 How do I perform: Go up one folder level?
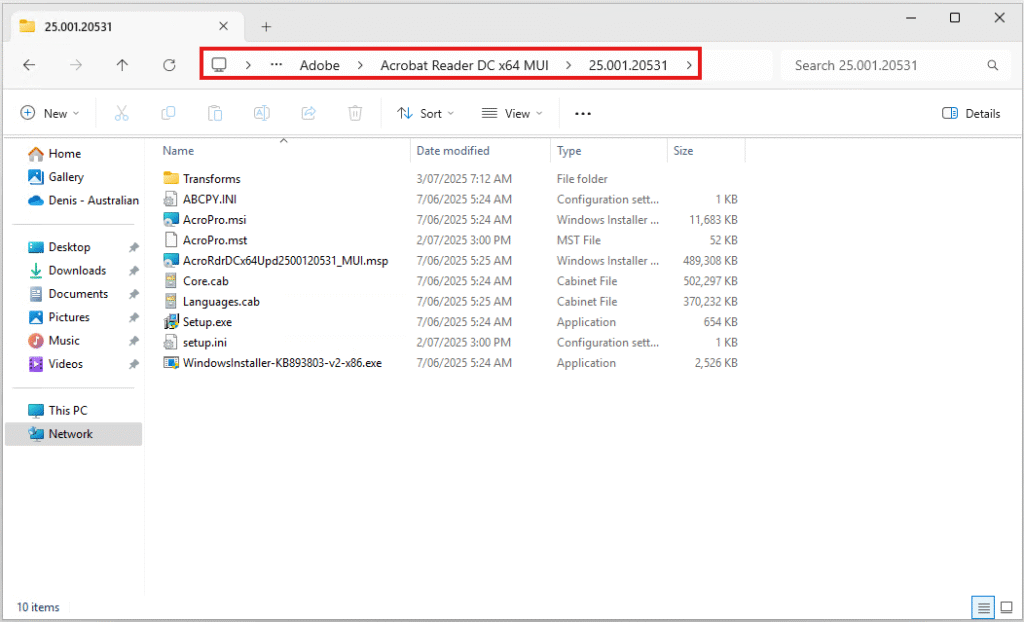(x=122, y=65)
